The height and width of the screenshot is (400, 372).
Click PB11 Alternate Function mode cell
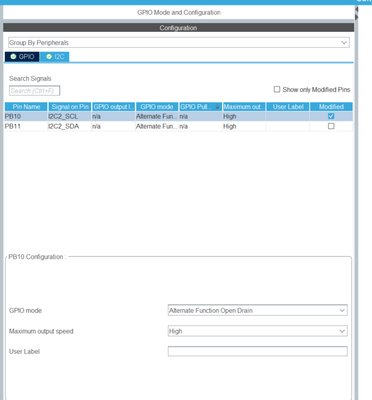tap(157, 126)
